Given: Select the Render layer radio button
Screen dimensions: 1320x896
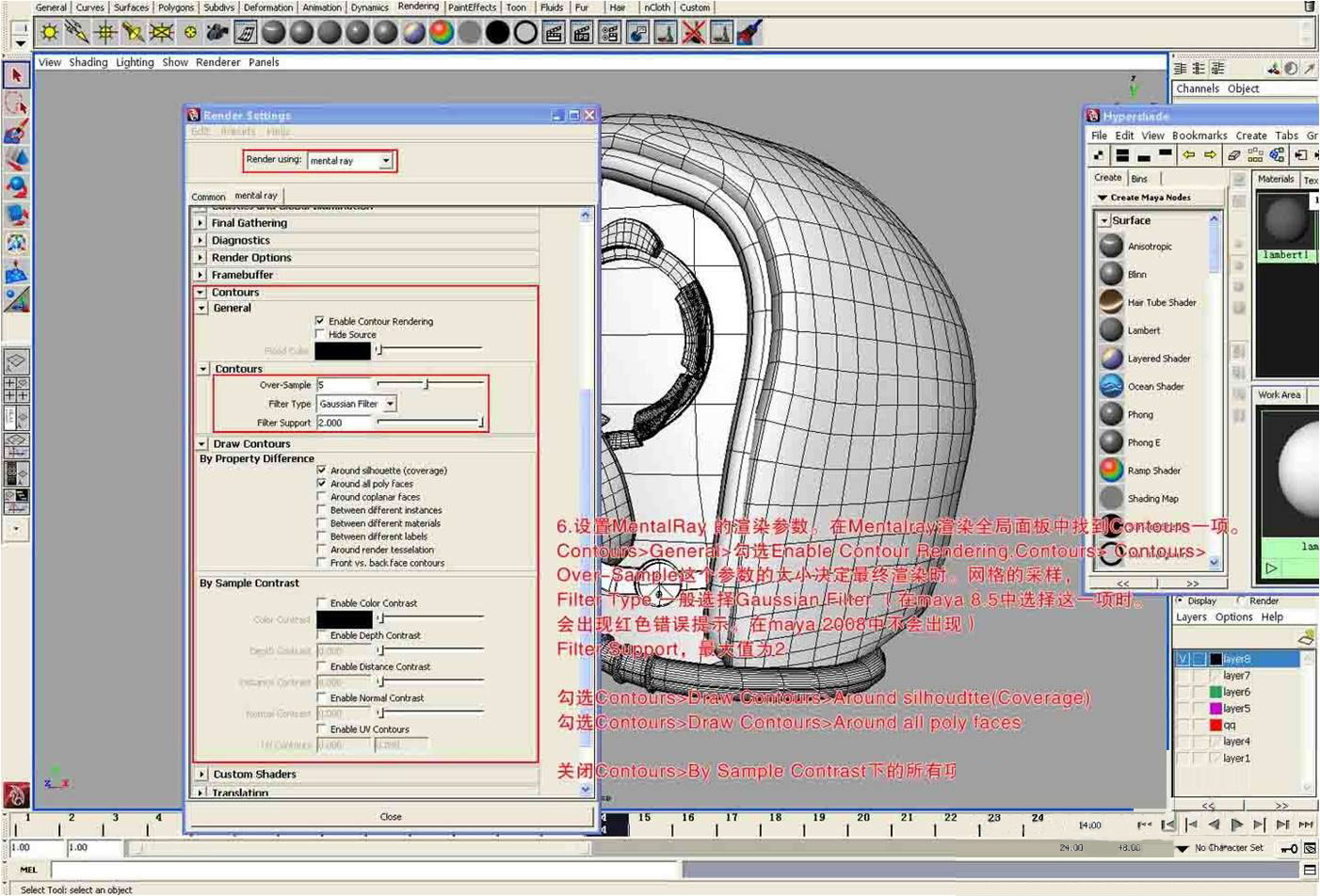Looking at the screenshot, I should (1242, 600).
